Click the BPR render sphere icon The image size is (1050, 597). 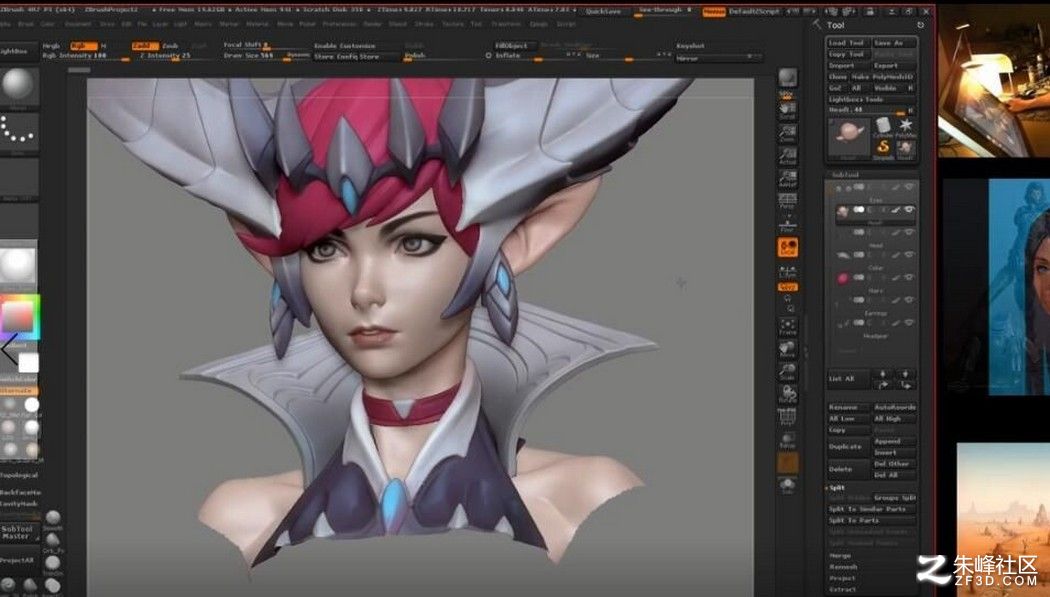(788, 80)
